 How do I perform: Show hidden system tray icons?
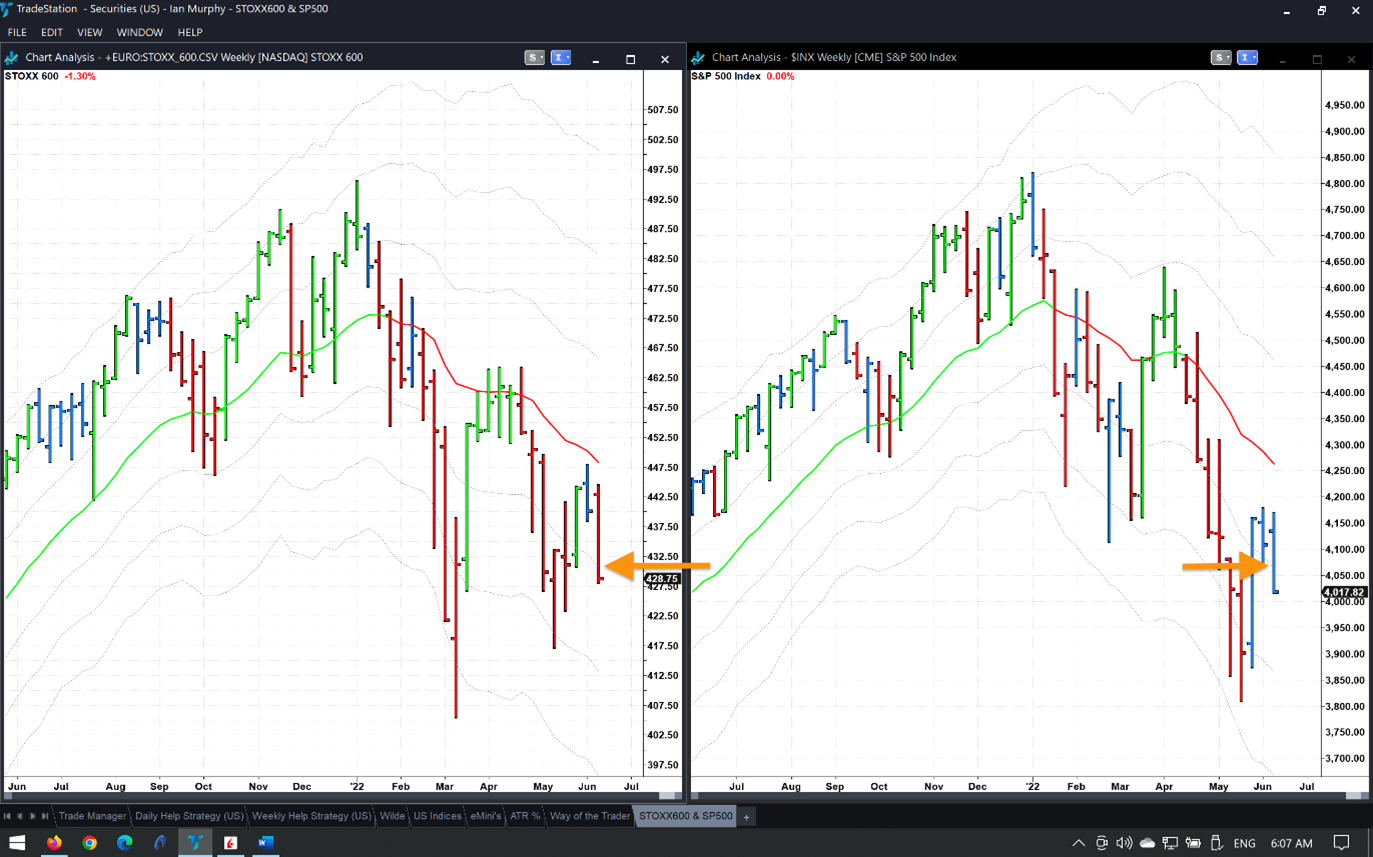pos(1078,843)
